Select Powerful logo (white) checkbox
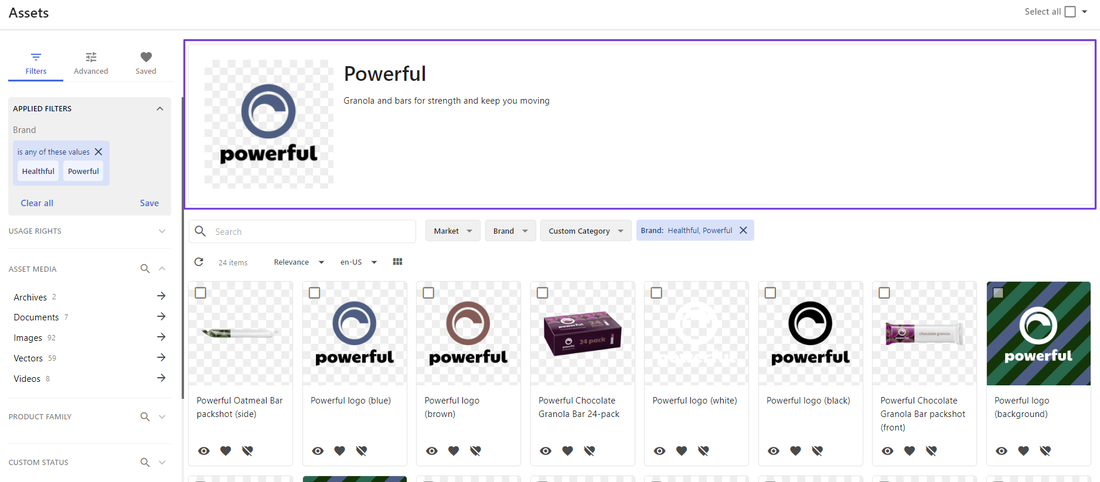Screen dimensions: 1100x482 tap(656, 293)
